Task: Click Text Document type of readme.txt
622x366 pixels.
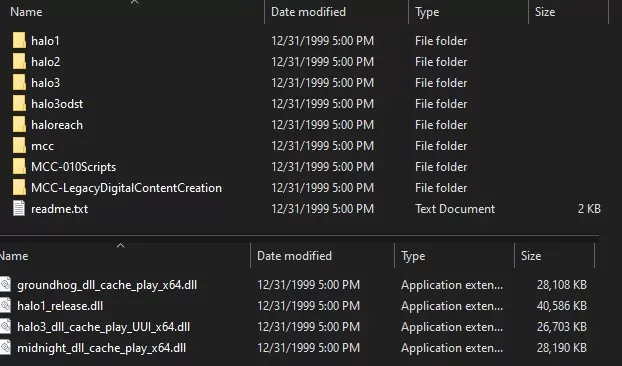Action: pos(455,209)
